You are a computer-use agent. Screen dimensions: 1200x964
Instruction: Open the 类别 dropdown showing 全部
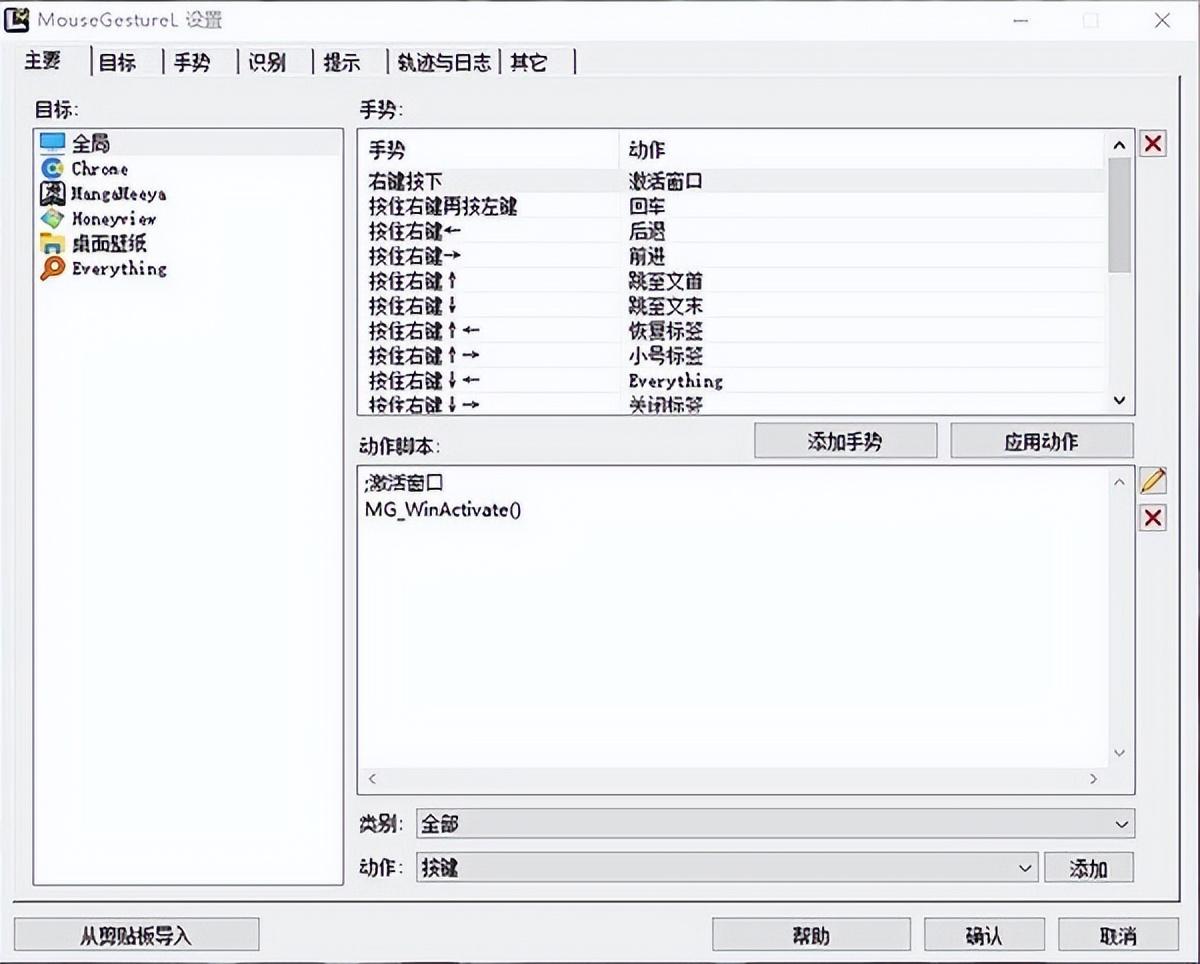[x=775, y=824]
